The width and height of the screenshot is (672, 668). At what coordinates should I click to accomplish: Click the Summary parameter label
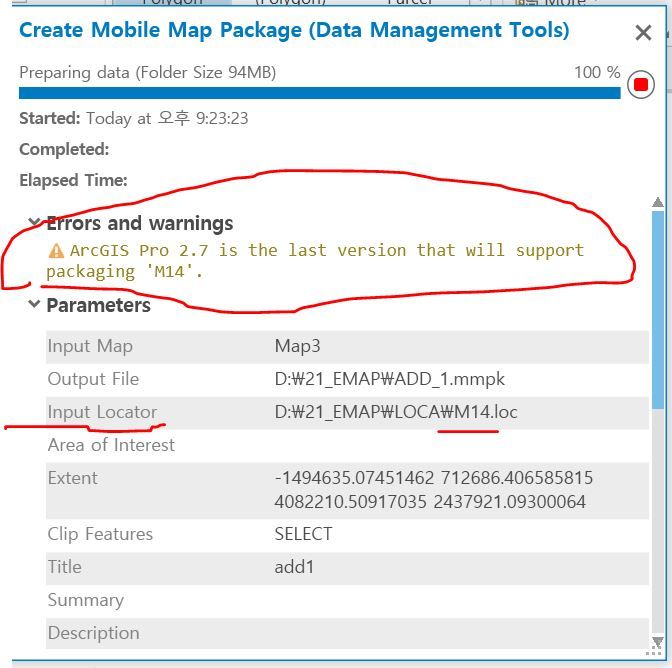click(x=86, y=600)
